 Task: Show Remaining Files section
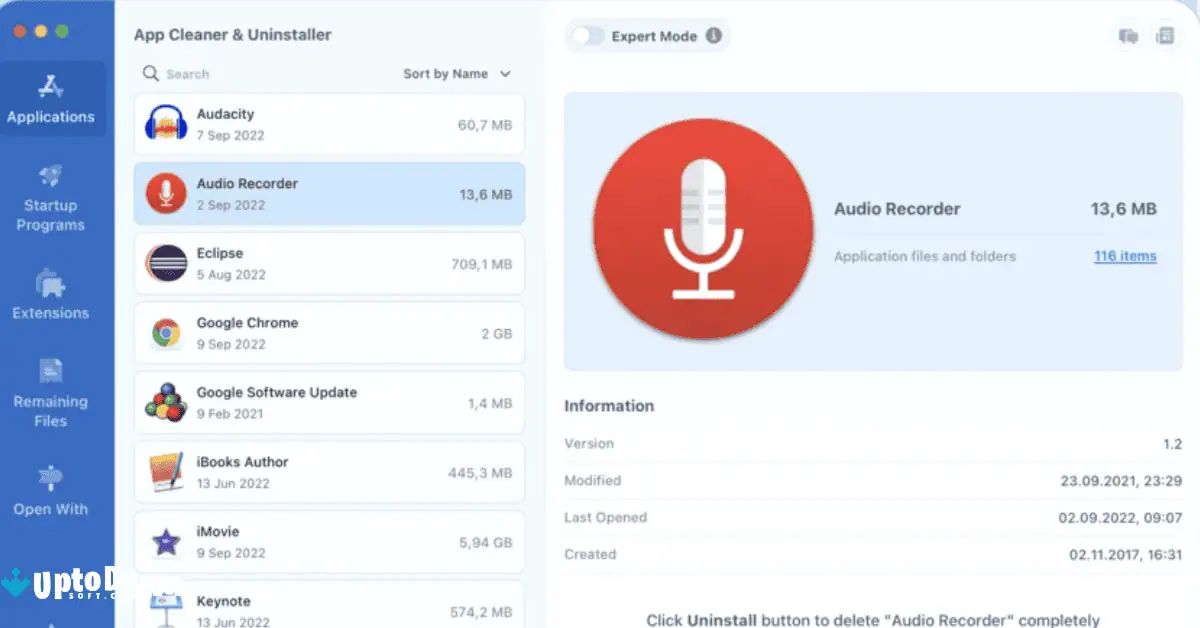[51, 395]
